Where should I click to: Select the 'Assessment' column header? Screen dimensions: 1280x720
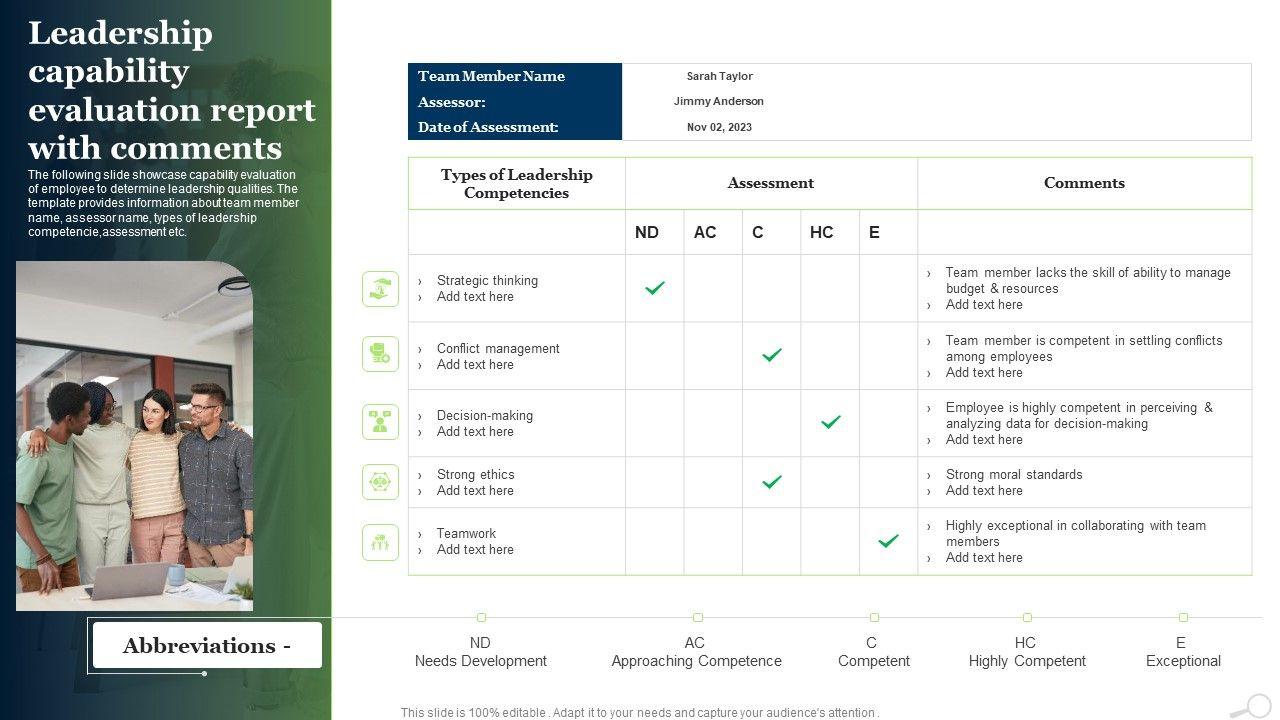(771, 183)
